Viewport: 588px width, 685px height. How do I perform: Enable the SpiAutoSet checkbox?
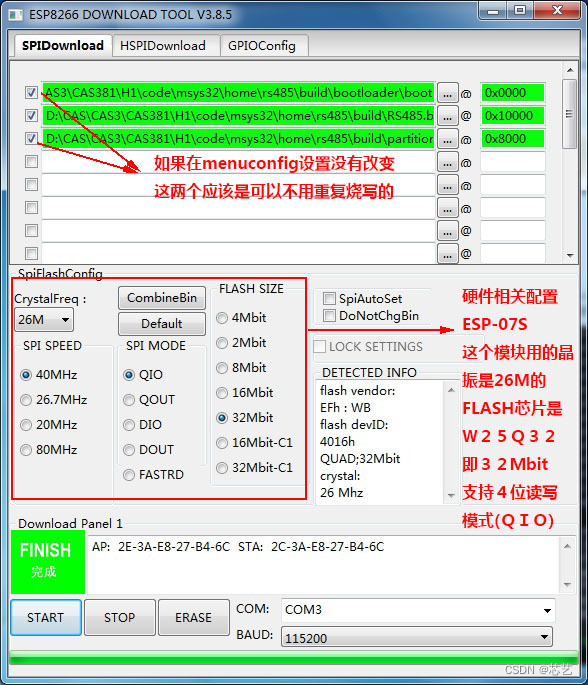click(329, 299)
